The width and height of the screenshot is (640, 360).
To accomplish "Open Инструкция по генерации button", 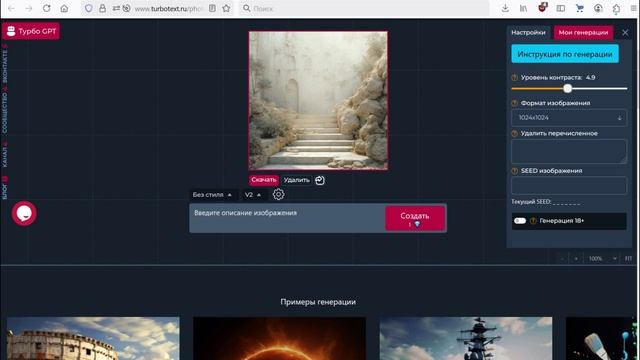I will [x=565, y=54].
